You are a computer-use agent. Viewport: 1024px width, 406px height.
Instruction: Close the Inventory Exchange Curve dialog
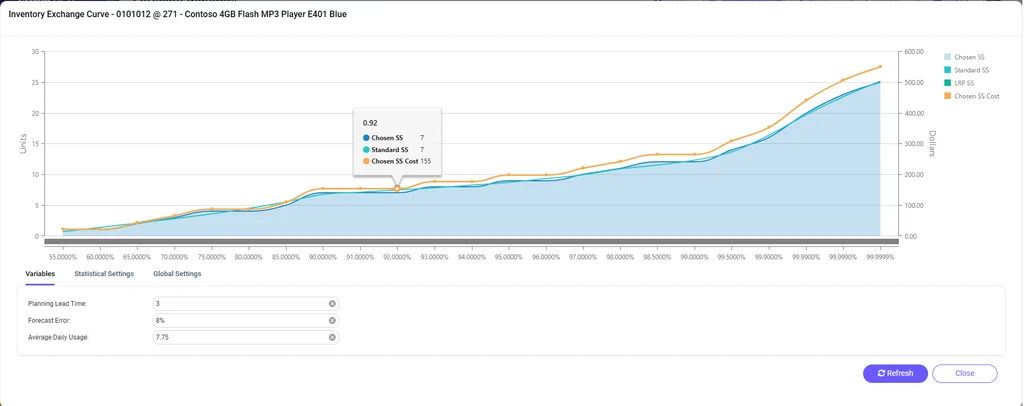pos(965,373)
